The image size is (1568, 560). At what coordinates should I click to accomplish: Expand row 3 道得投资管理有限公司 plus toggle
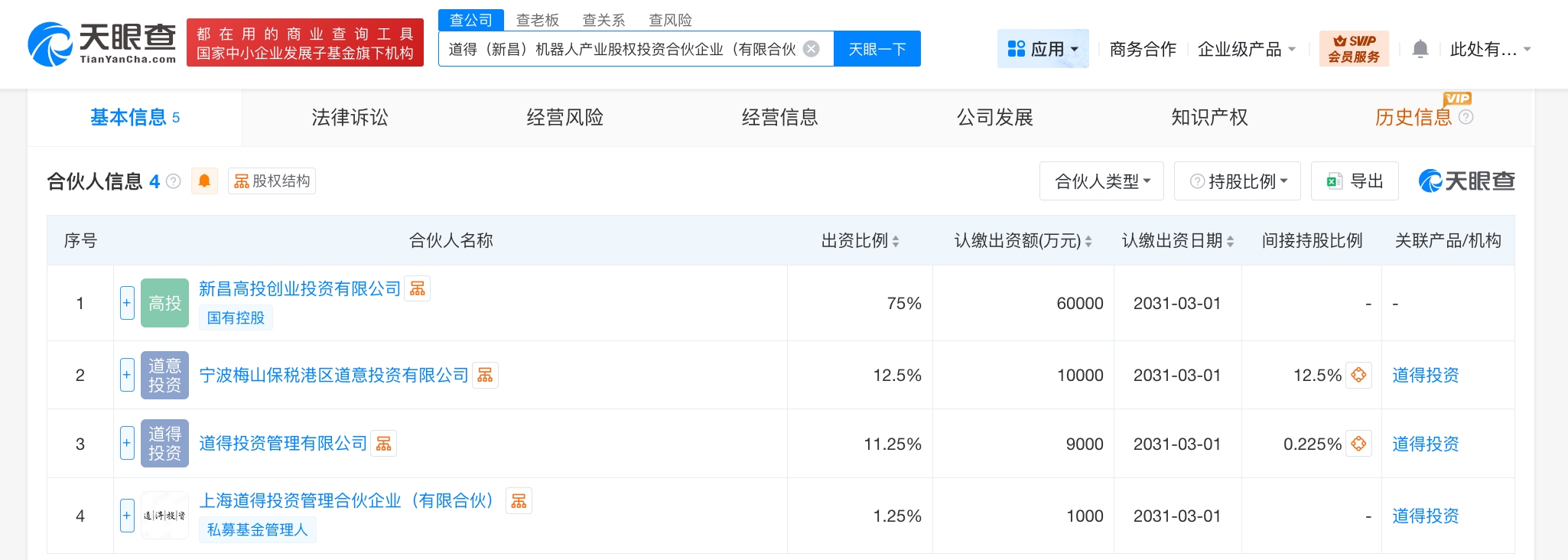(x=127, y=443)
